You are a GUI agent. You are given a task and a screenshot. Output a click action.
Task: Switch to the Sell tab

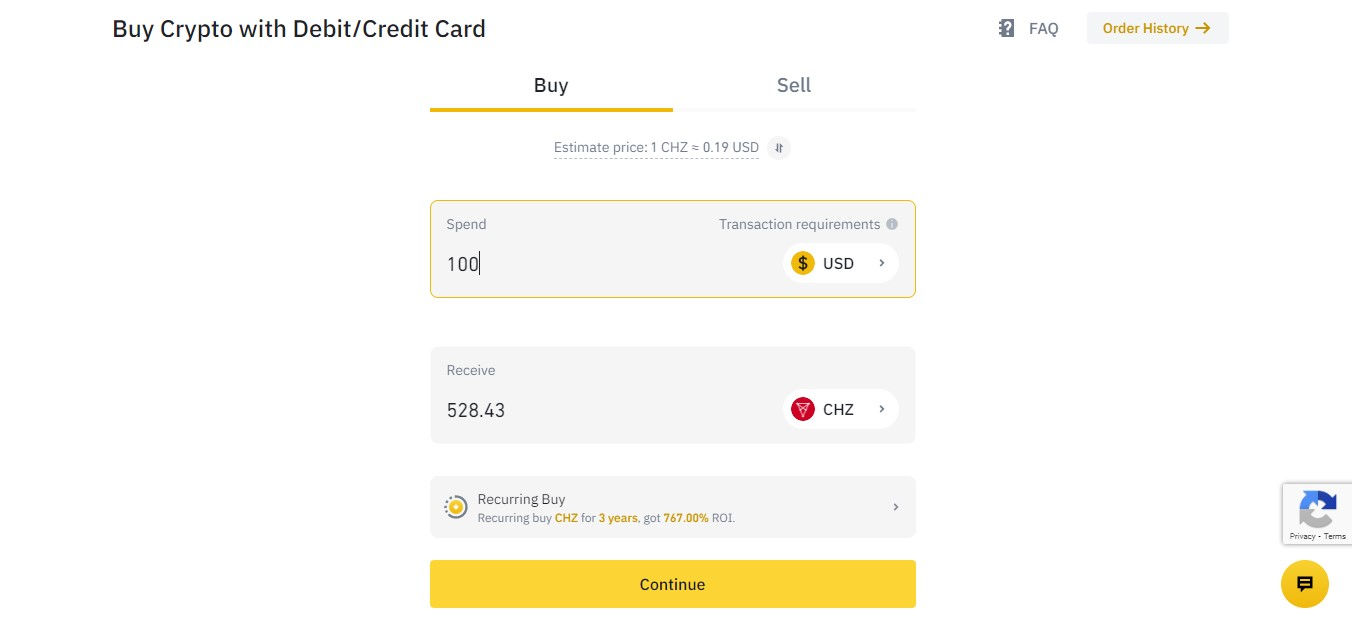[x=793, y=86]
